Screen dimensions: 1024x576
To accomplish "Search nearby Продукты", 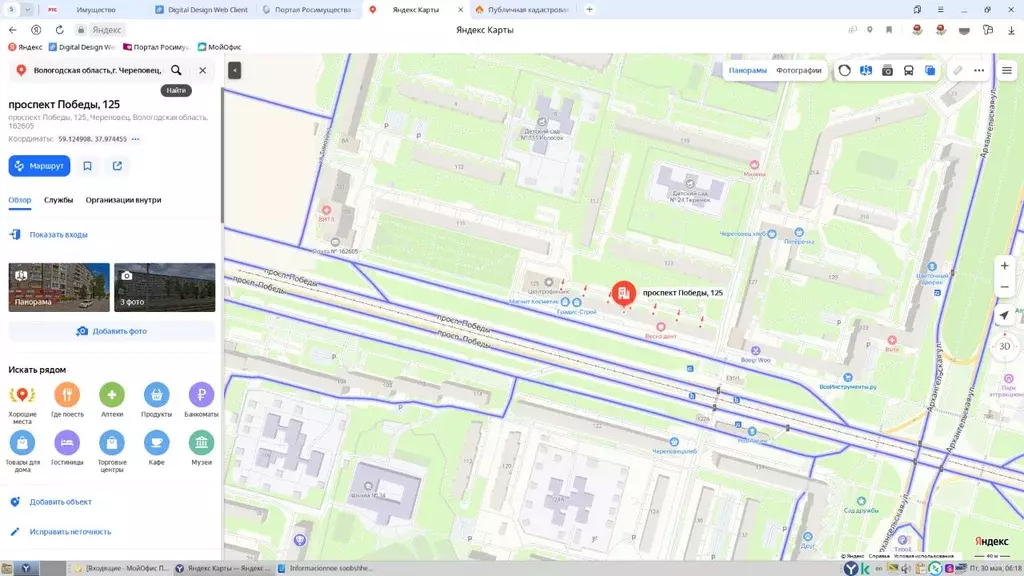I will [x=156, y=400].
